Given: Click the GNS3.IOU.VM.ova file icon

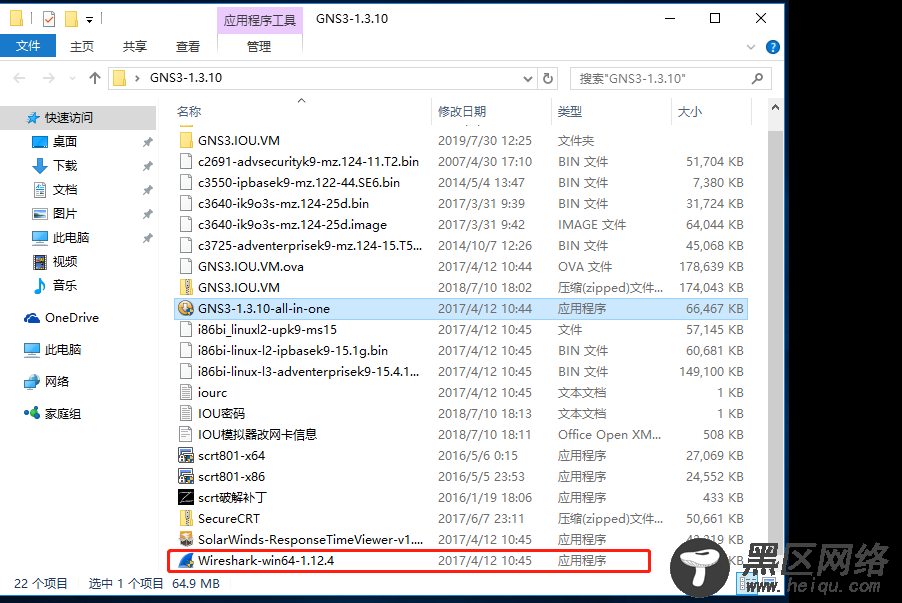Looking at the screenshot, I should (x=186, y=266).
